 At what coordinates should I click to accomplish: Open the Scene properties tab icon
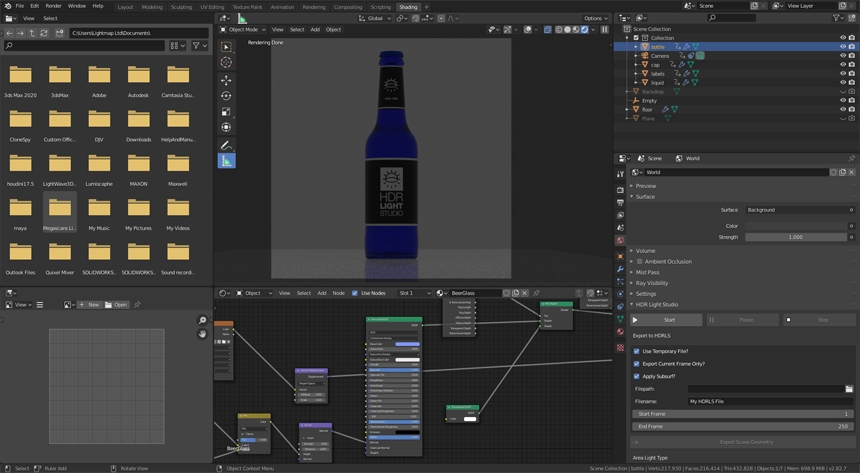(x=620, y=228)
